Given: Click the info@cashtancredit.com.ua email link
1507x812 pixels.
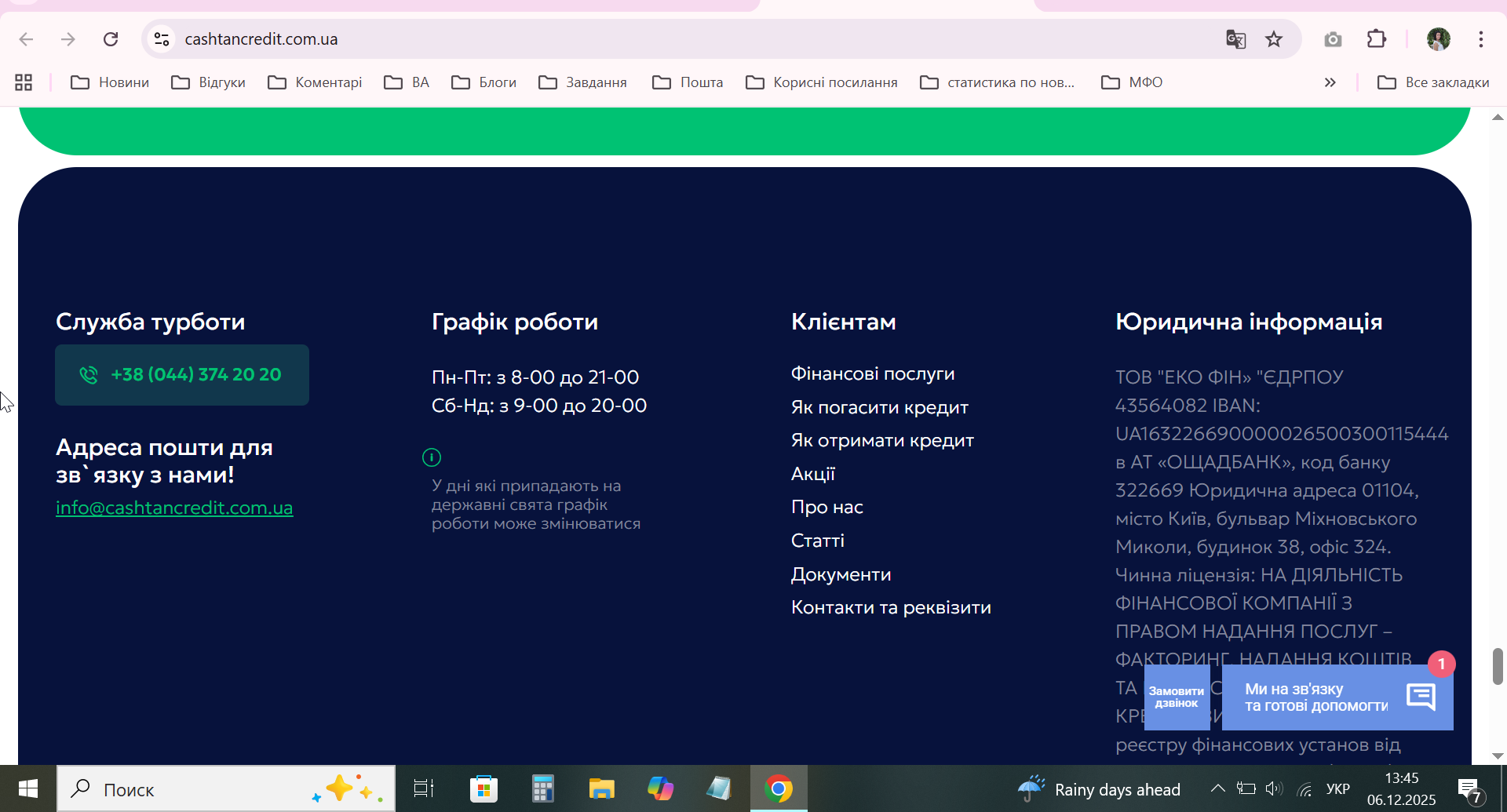Looking at the screenshot, I should click(174, 508).
